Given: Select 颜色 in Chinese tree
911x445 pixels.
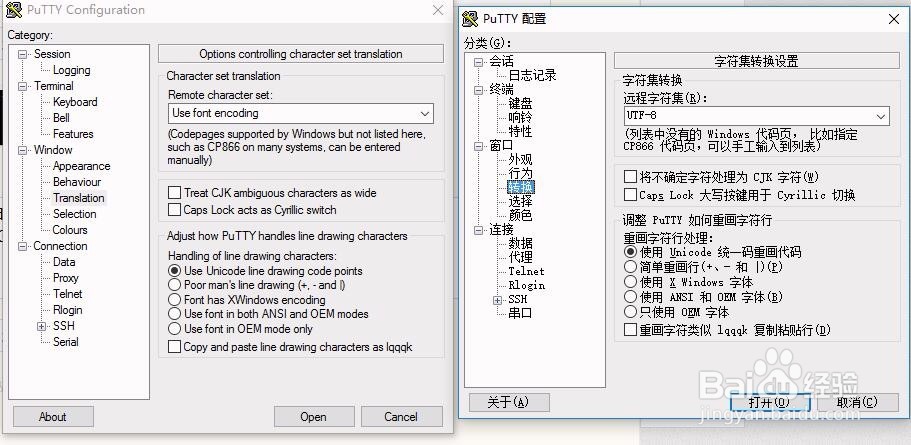Looking at the screenshot, I should point(520,216).
